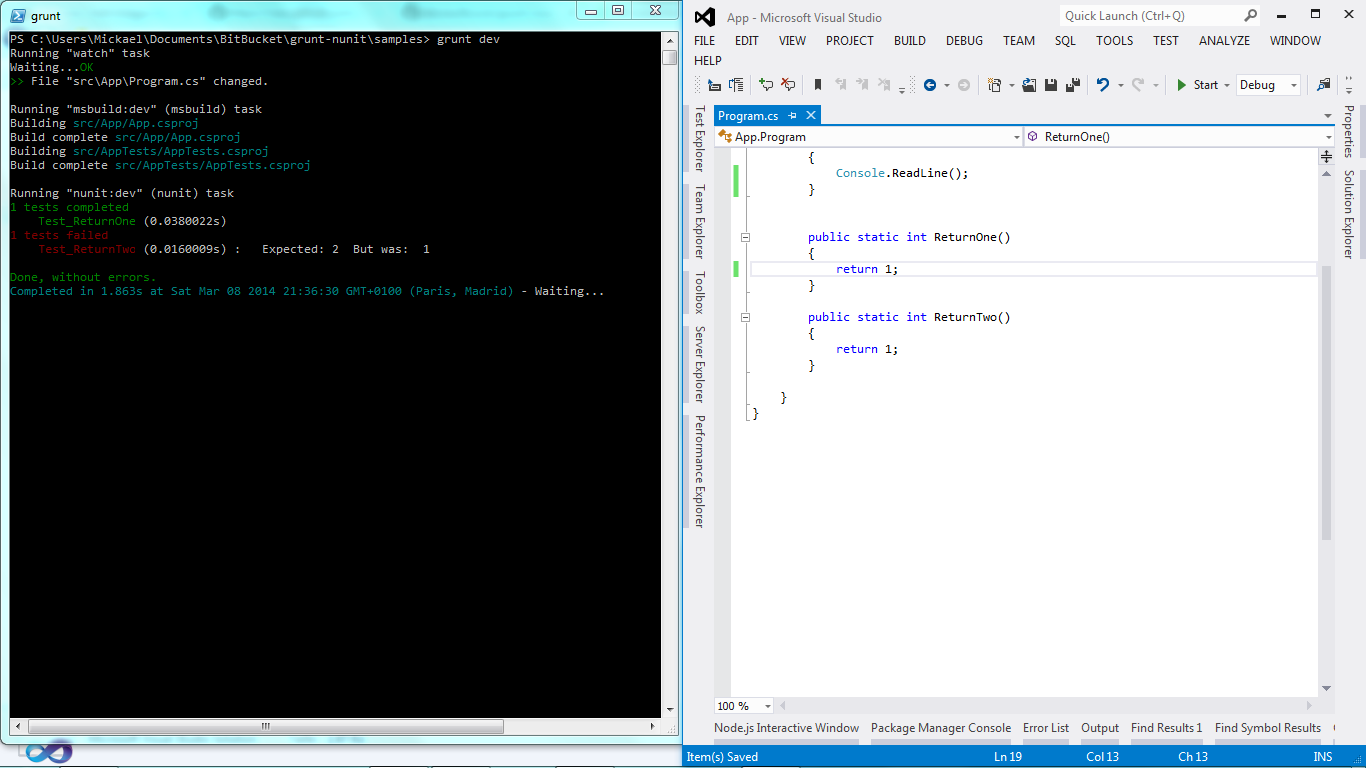Switch to the Output tab
Screen dimensions: 1366x768
[x=1100, y=728]
